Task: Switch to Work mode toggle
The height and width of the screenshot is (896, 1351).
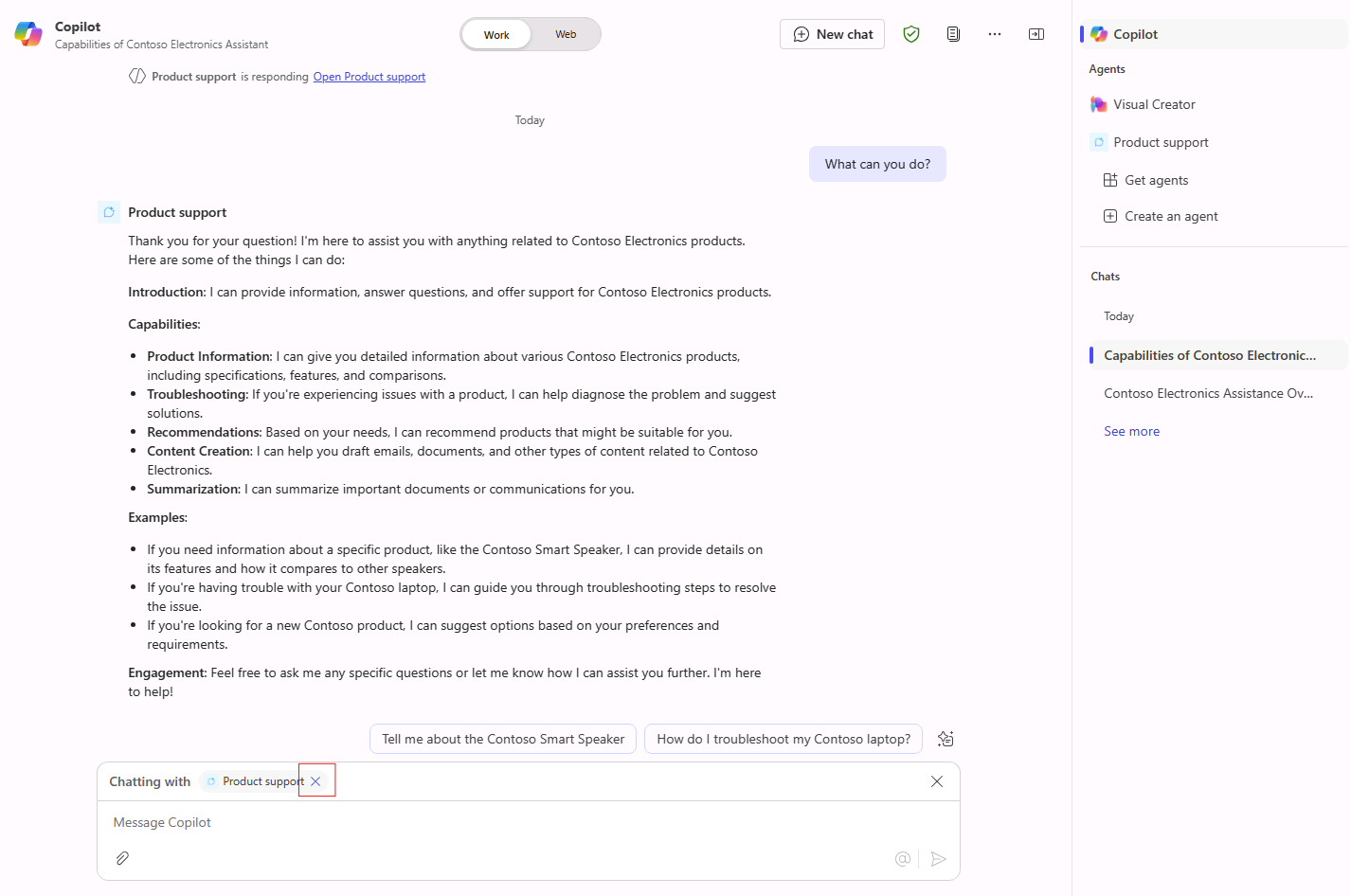Action: pyautogui.click(x=496, y=35)
